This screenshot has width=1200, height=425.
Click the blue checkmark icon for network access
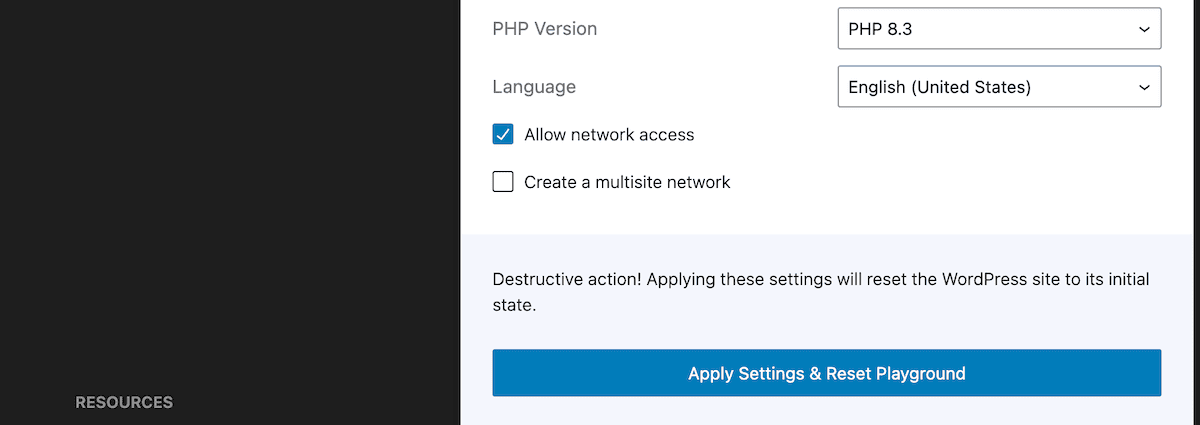[503, 135]
